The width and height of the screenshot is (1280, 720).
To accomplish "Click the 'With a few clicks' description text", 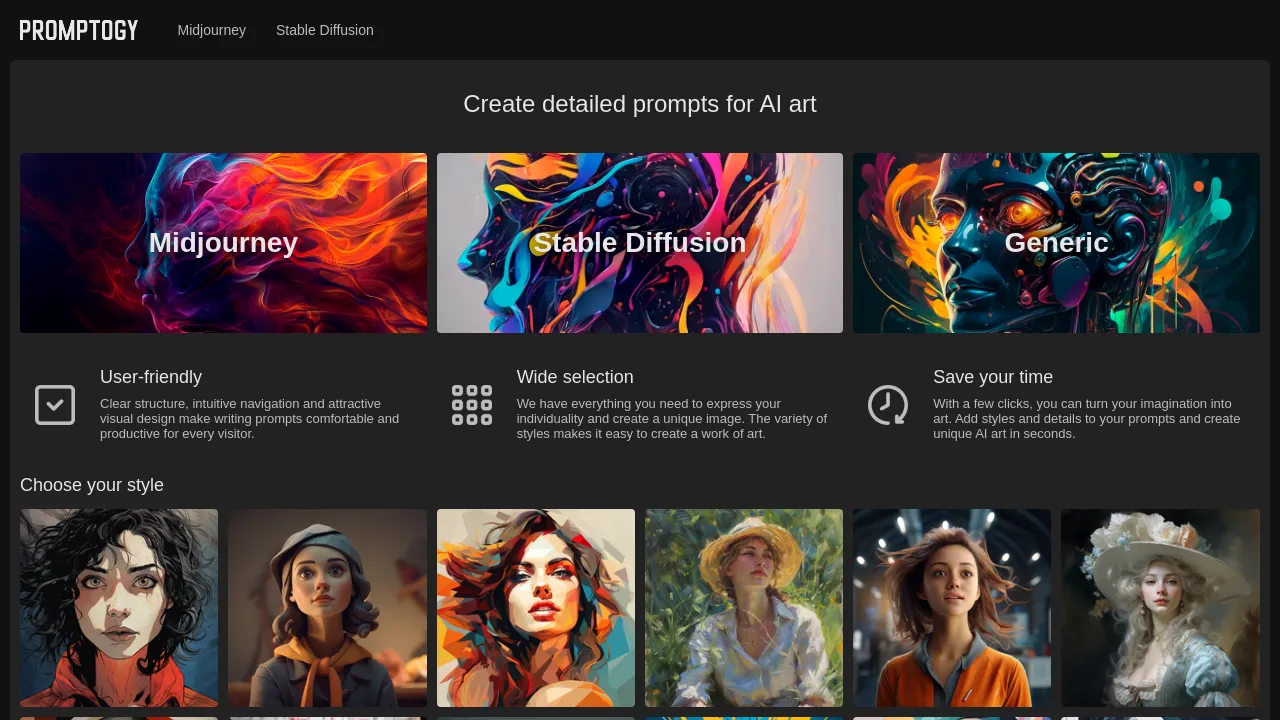I will 1087,419.
